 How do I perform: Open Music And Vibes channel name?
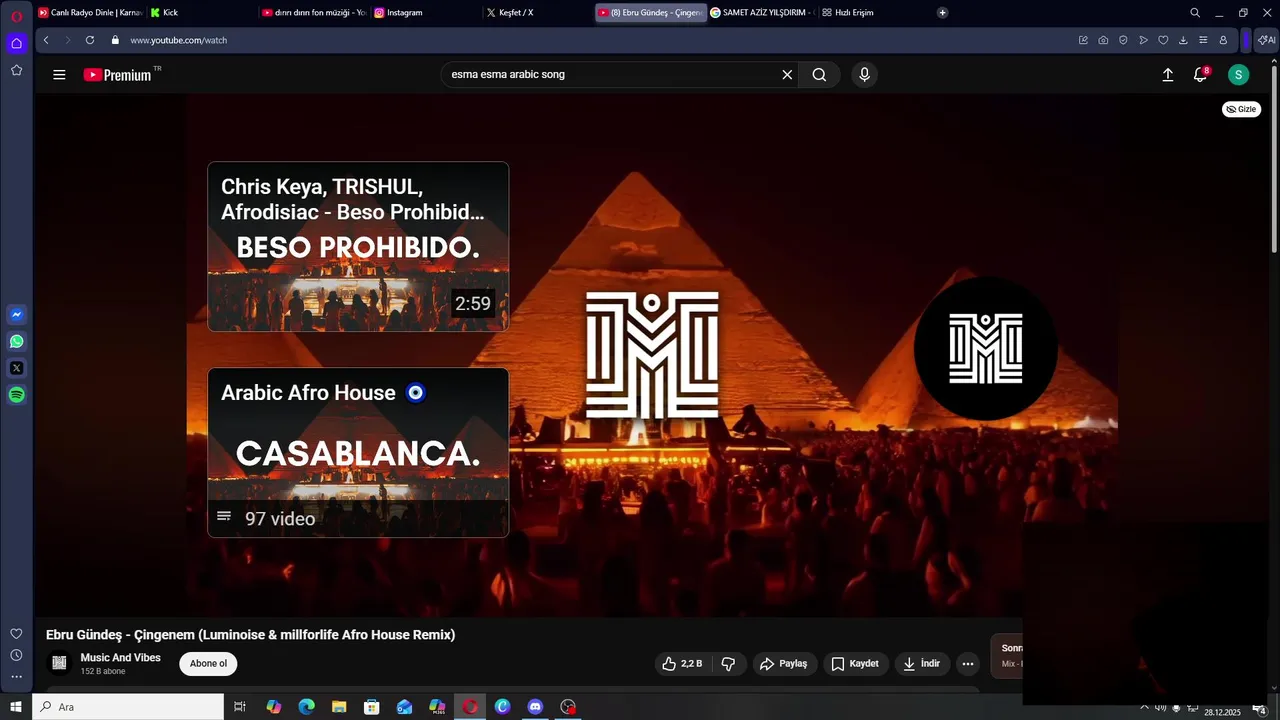click(120, 658)
